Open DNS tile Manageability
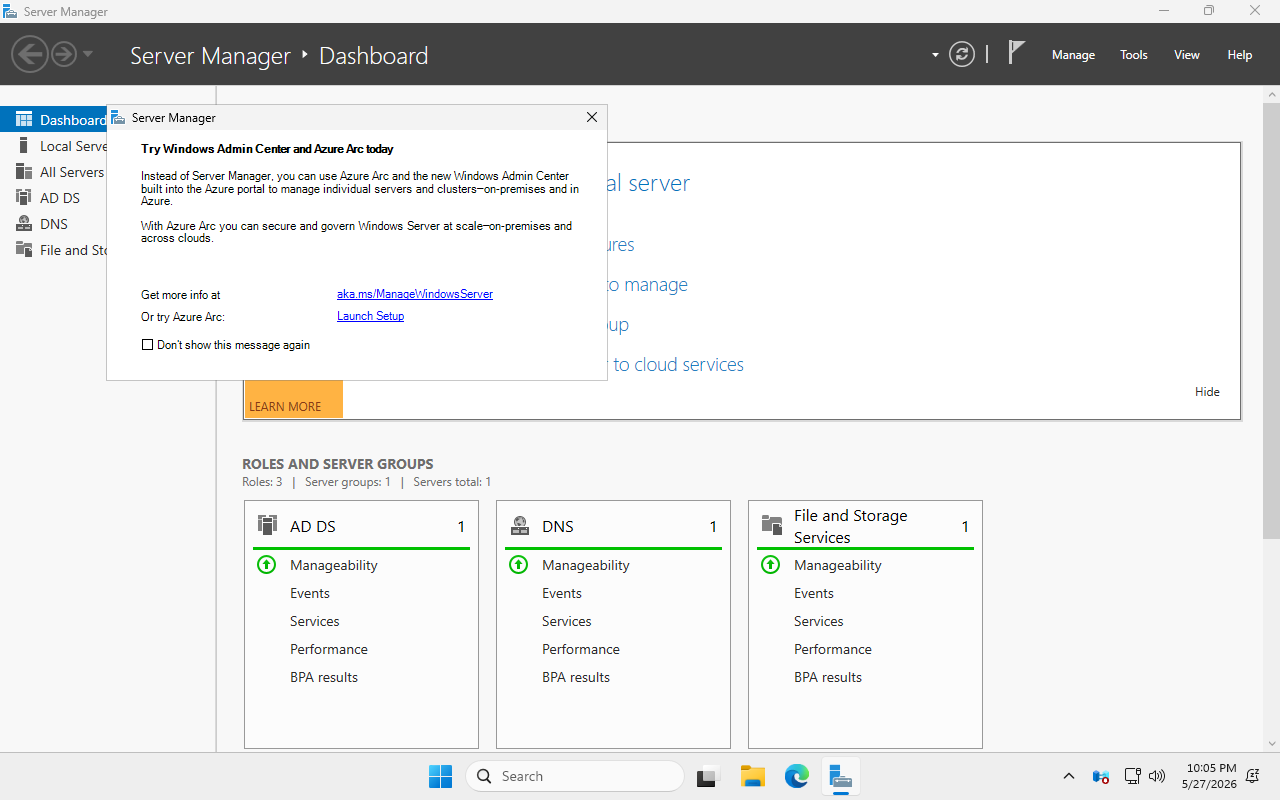This screenshot has height=800, width=1280. pos(586,565)
